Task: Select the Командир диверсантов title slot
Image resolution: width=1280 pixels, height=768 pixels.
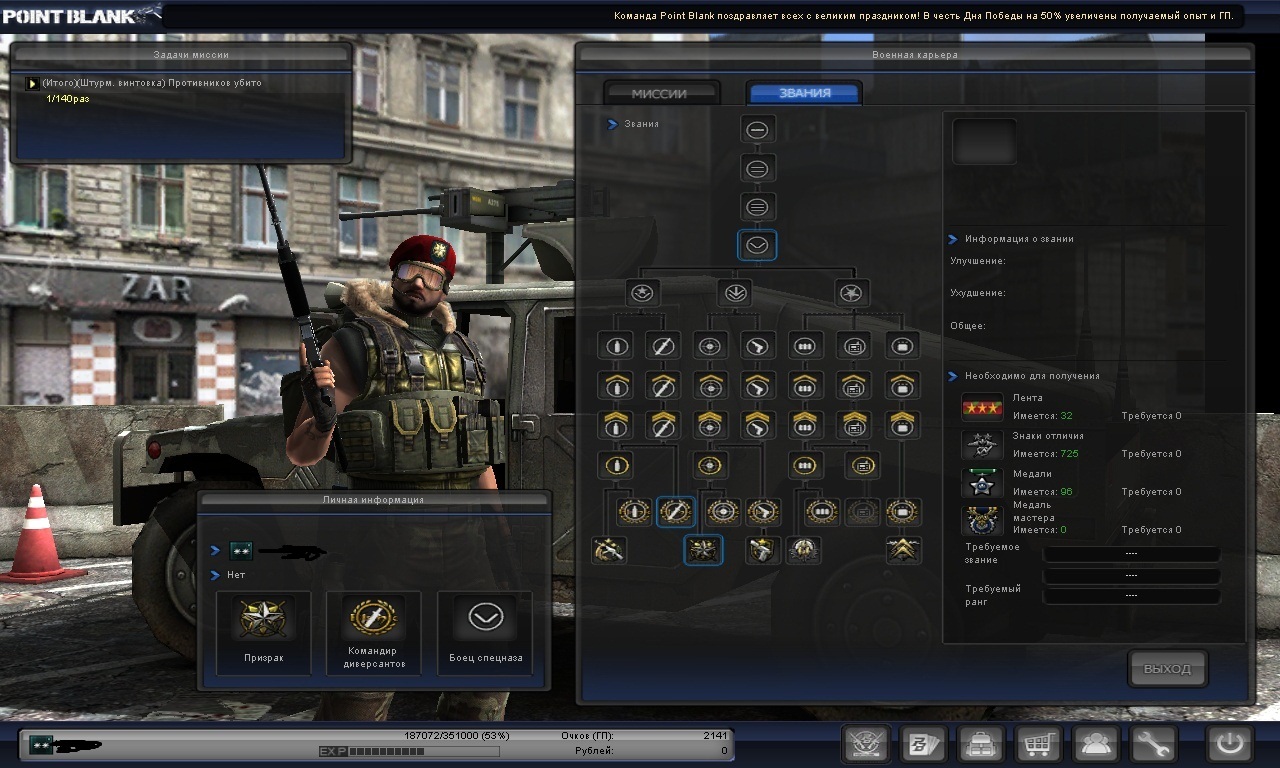Action: 373,632
